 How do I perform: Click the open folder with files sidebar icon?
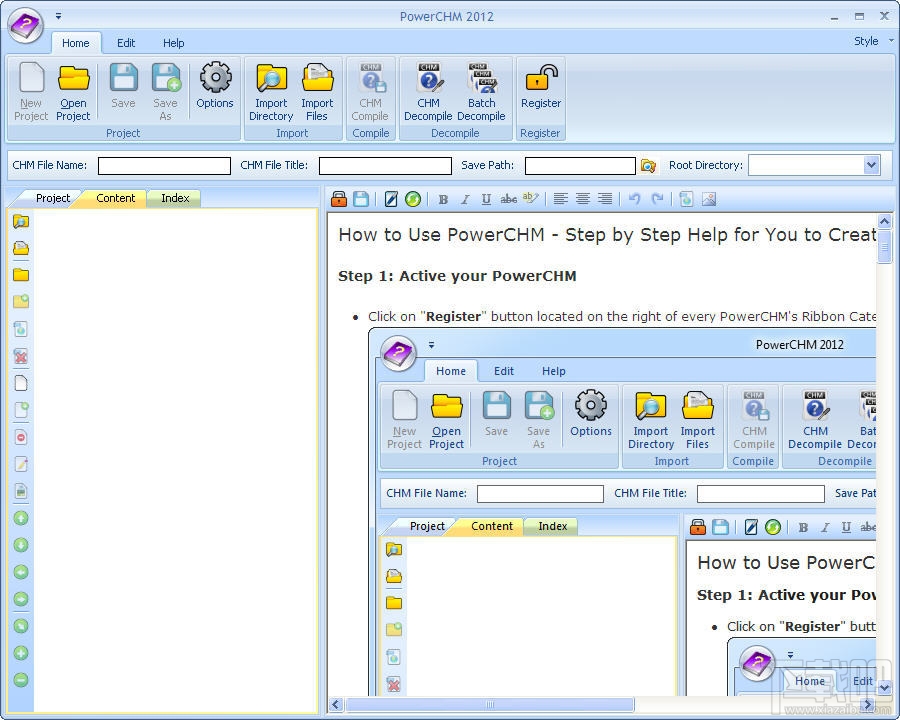click(21, 248)
